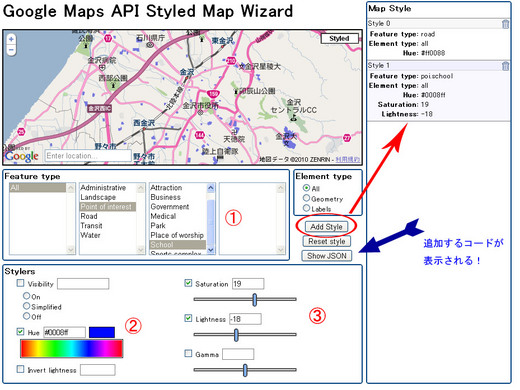Delete Style 0 with its trash icon
Screen dimensions: 520x390
[505, 24]
